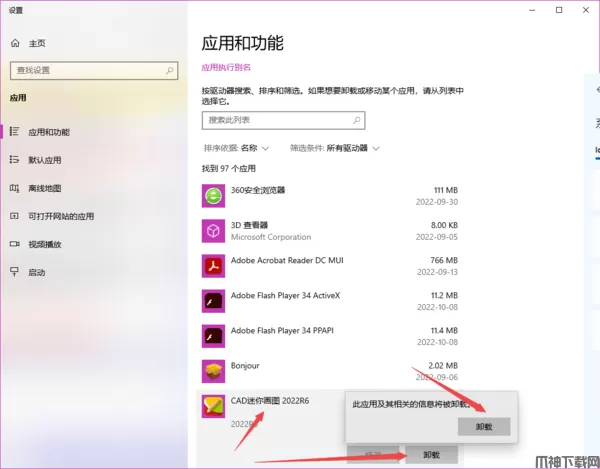Select Adobe Flash Player 34 ActiveX name
600x469 pixels.
pos(285,295)
